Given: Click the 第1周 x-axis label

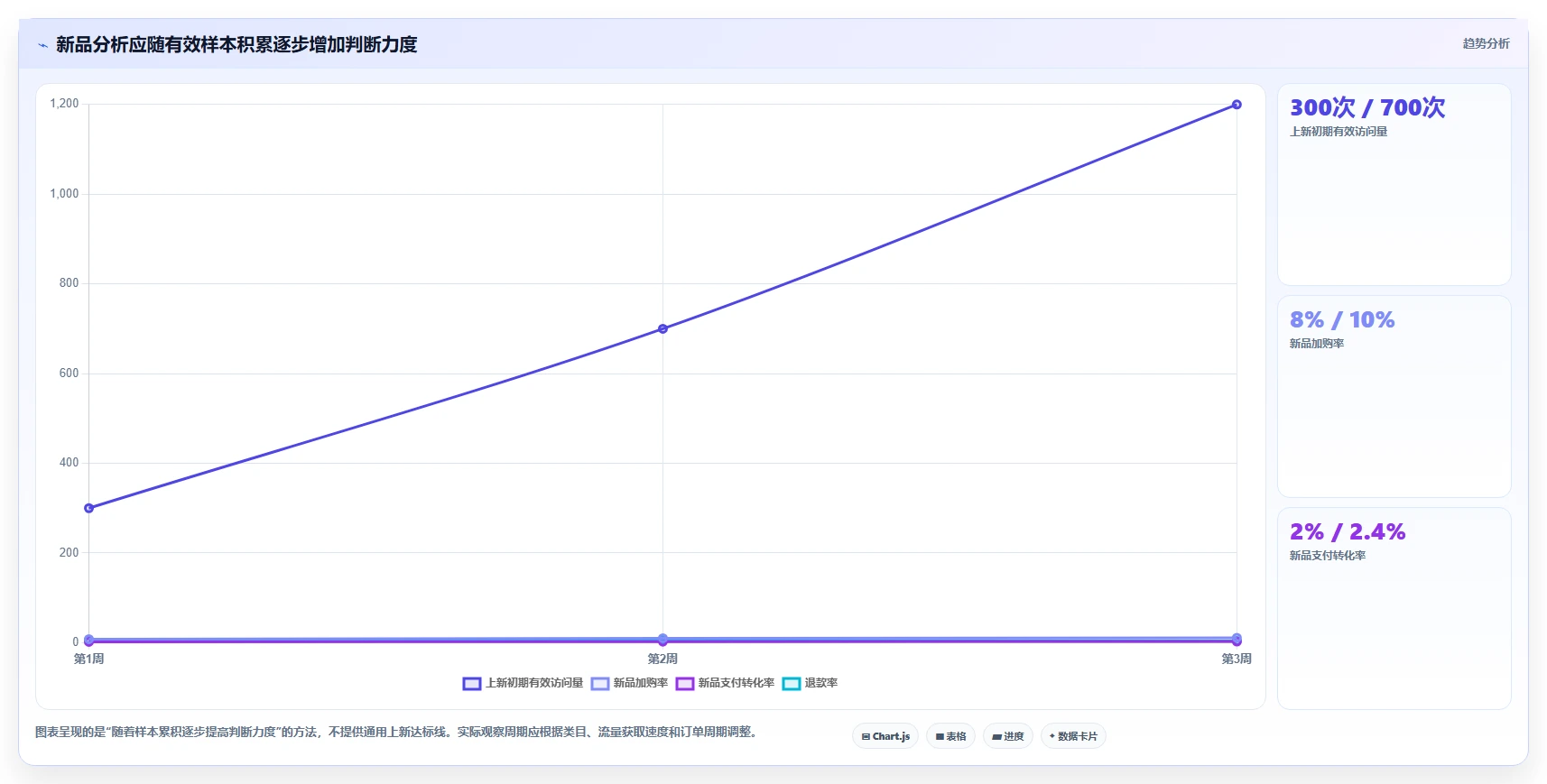Looking at the screenshot, I should pos(88,659).
